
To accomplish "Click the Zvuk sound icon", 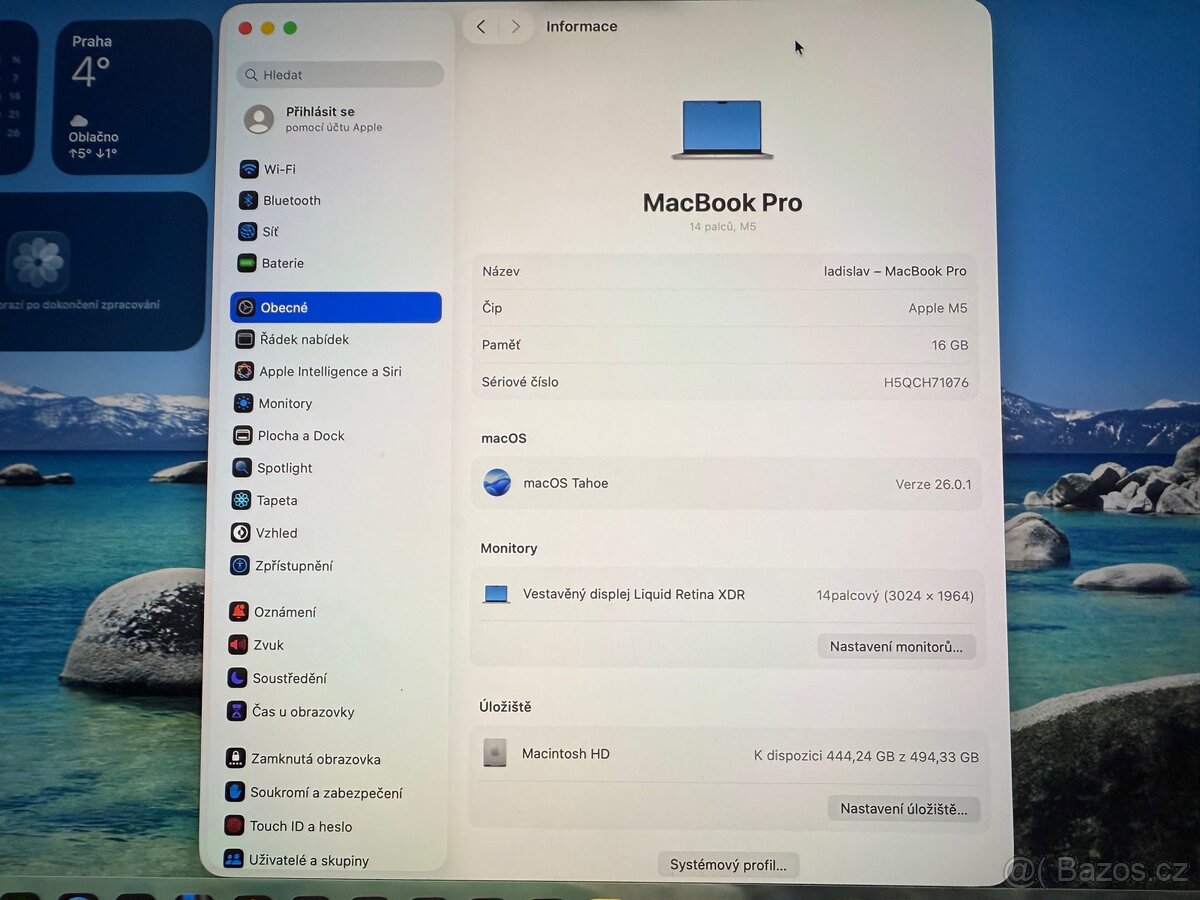I will coord(242,644).
